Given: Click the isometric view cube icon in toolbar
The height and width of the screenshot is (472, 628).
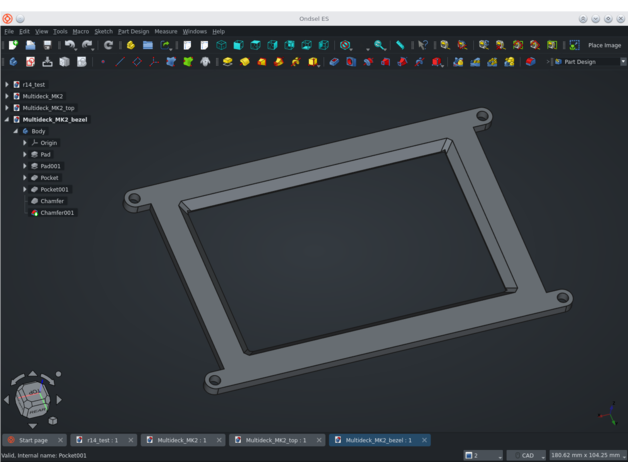Looking at the screenshot, I should tap(221, 45).
